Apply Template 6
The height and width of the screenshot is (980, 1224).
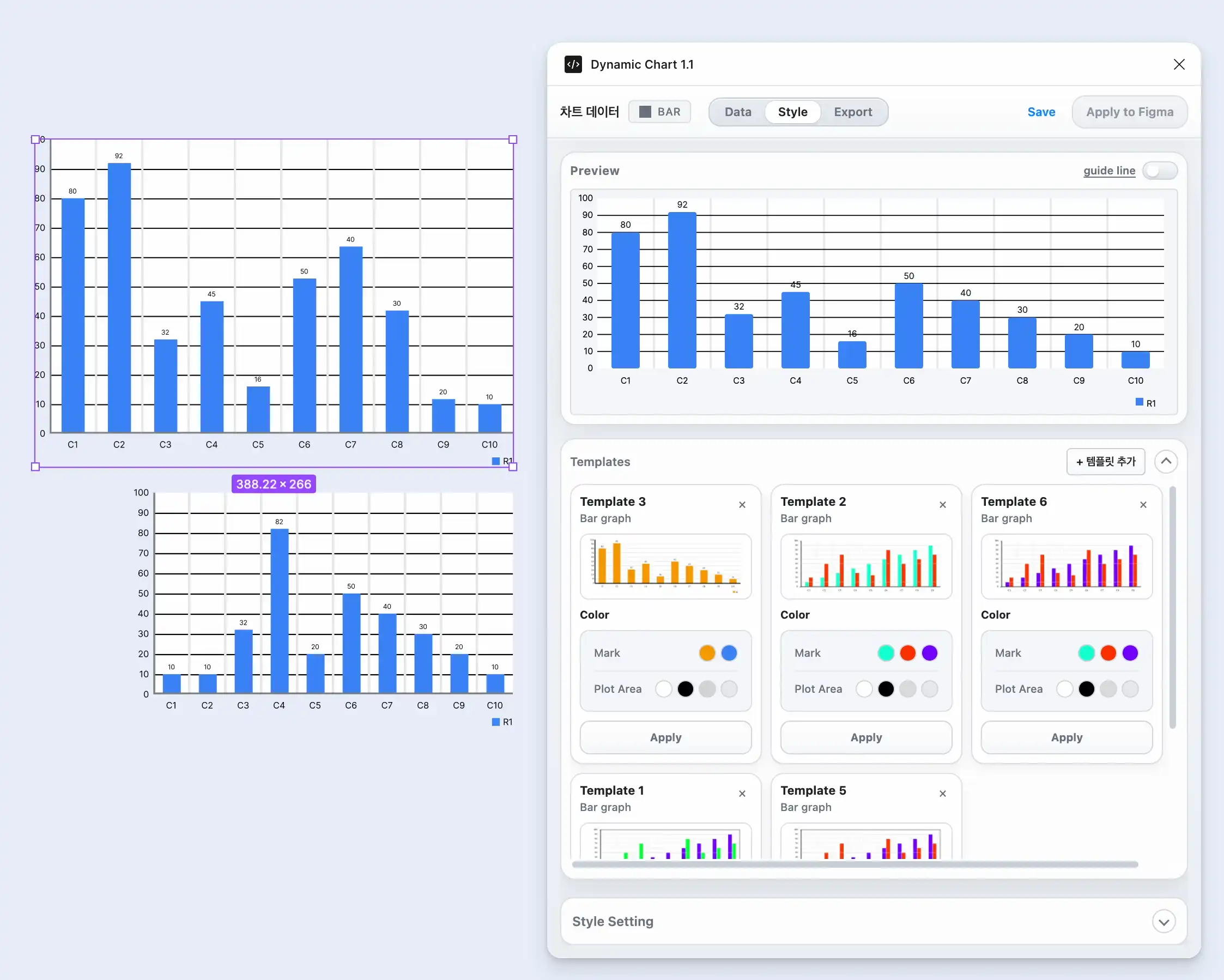(1066, 737)
